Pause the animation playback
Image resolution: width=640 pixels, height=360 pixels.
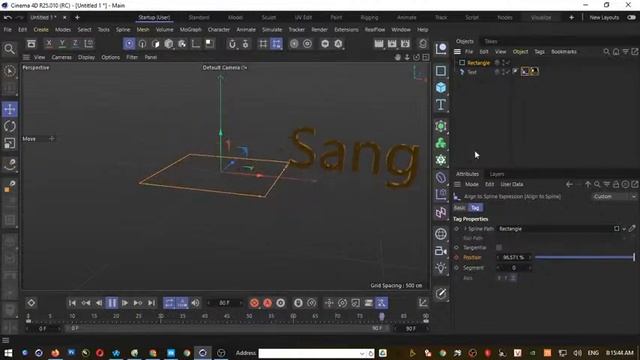tap(112, 303)
